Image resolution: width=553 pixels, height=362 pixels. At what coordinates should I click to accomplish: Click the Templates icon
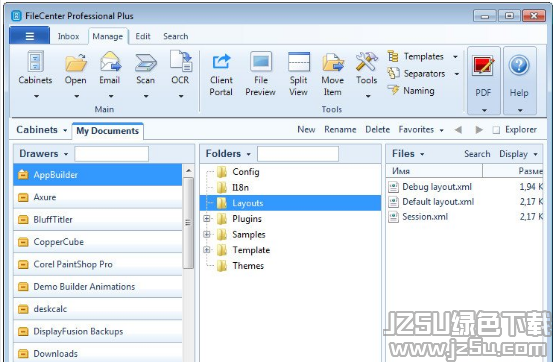393,56
